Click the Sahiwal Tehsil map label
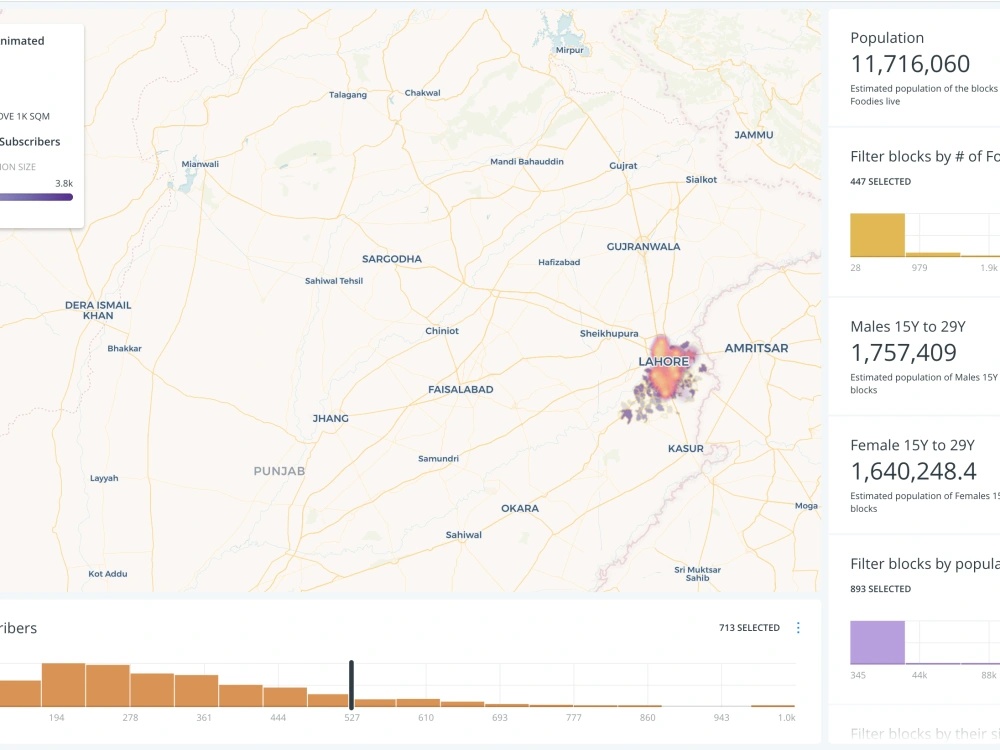The width and height of the screenshot is (1000, 750). [334, 281]
